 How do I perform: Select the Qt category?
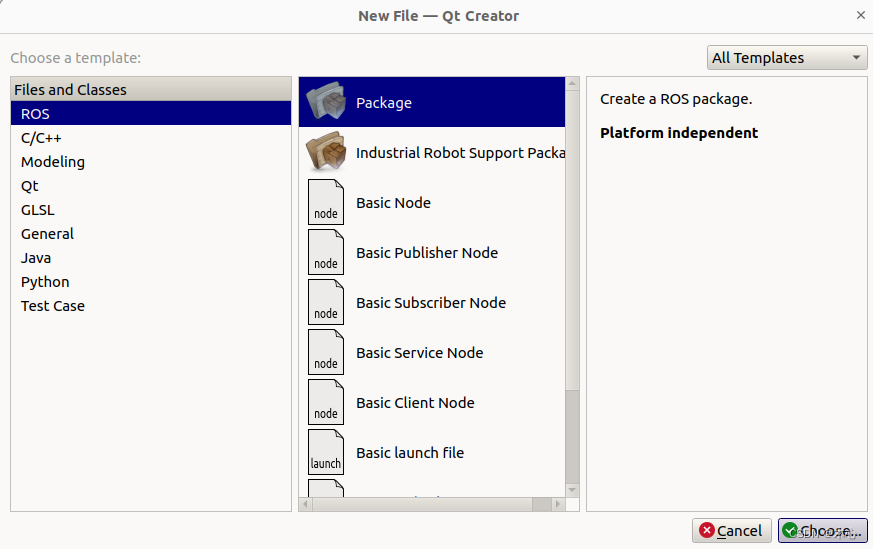(150, 185)
